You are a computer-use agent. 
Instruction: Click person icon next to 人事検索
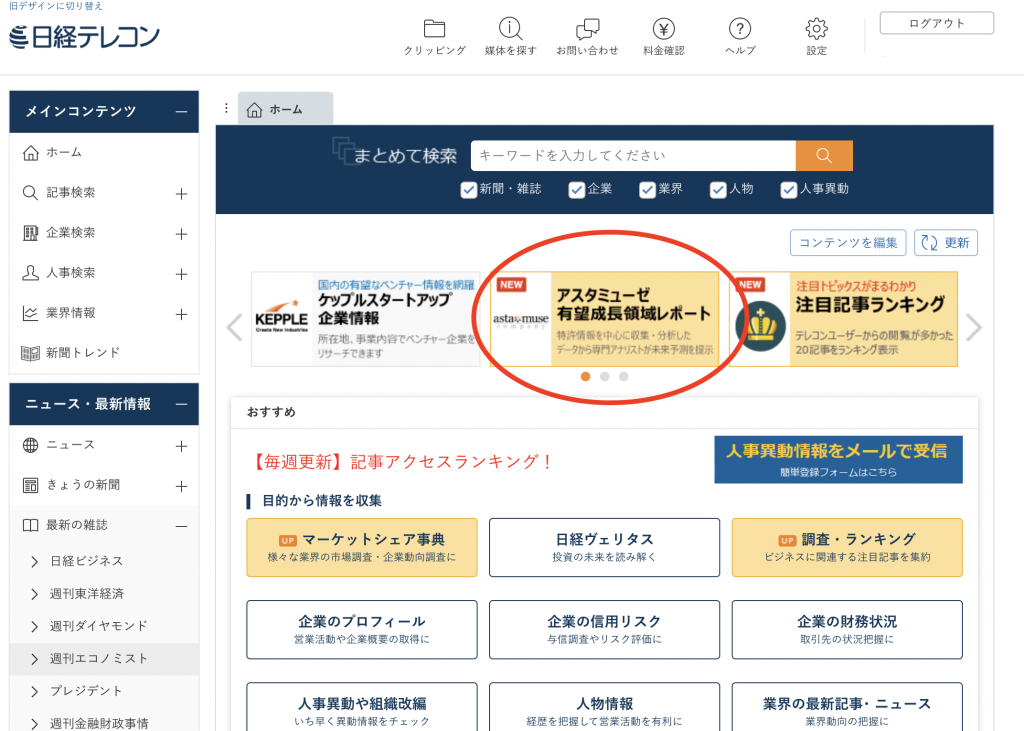pos(30,273)
